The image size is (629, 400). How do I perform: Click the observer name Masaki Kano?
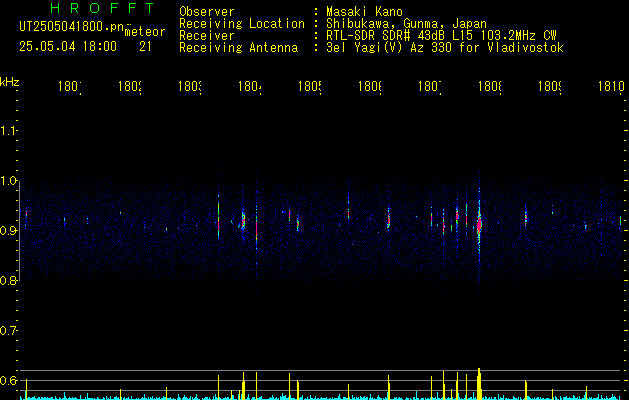pos(364,12)
